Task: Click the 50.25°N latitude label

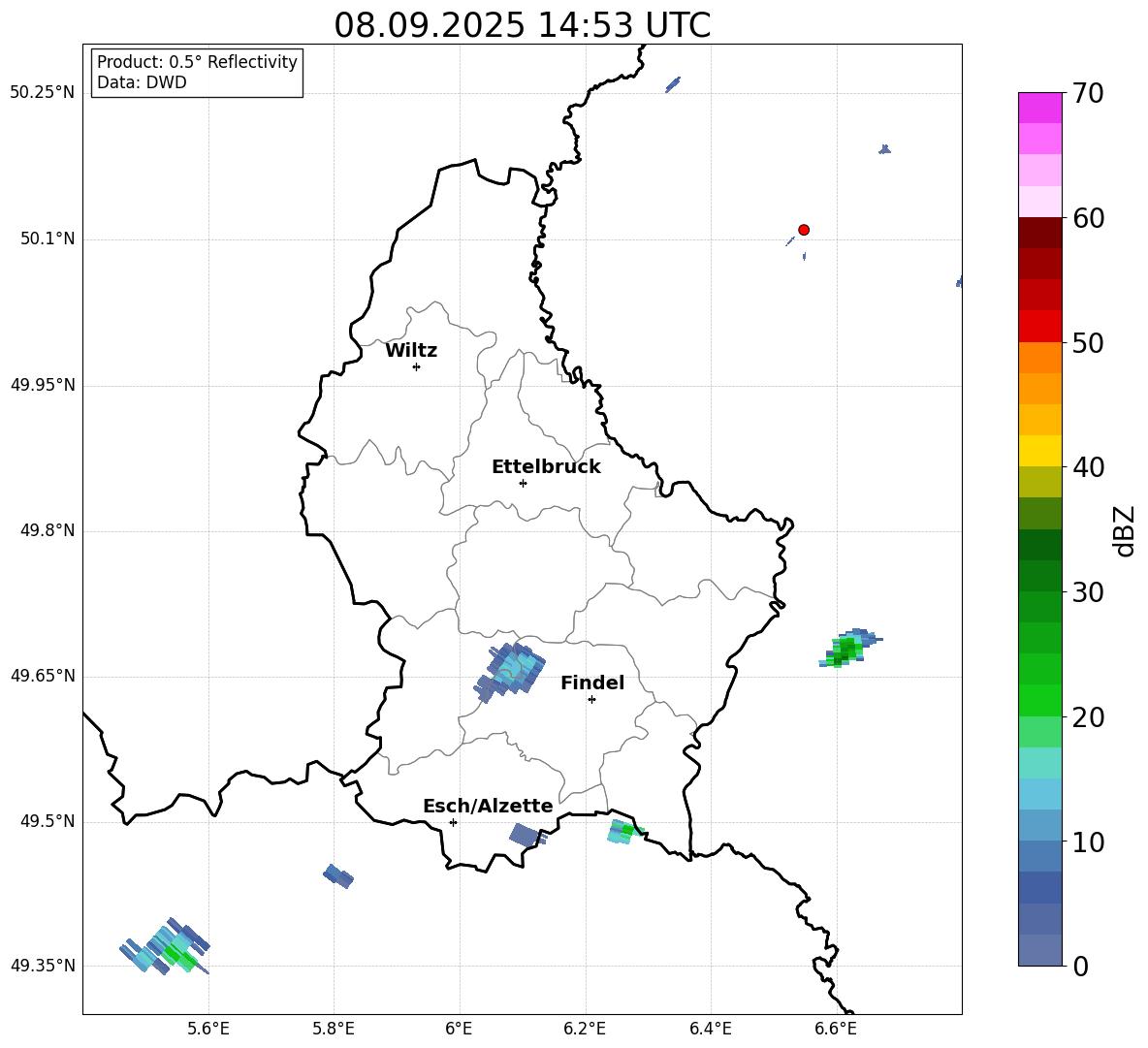Action: 43,93
